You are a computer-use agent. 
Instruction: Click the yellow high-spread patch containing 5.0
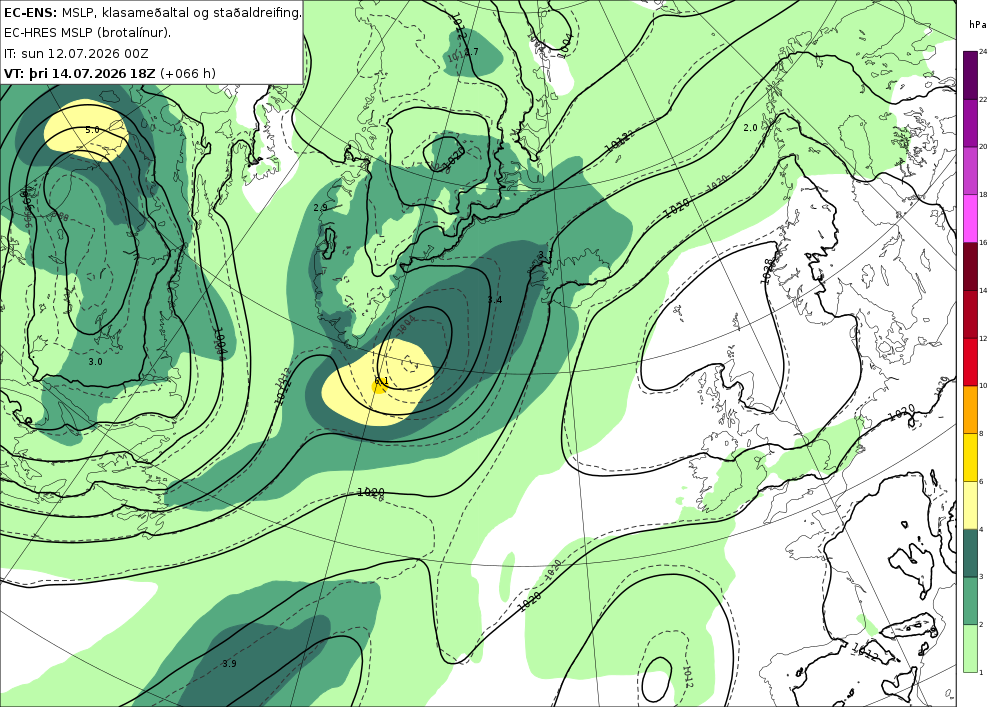(86, 131)
